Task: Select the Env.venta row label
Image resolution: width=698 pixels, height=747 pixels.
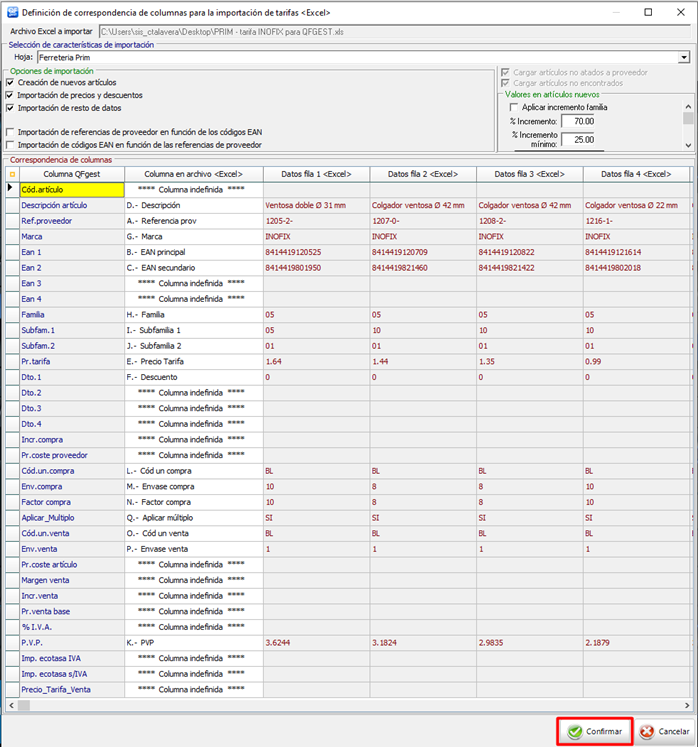Action: point(39,549)
